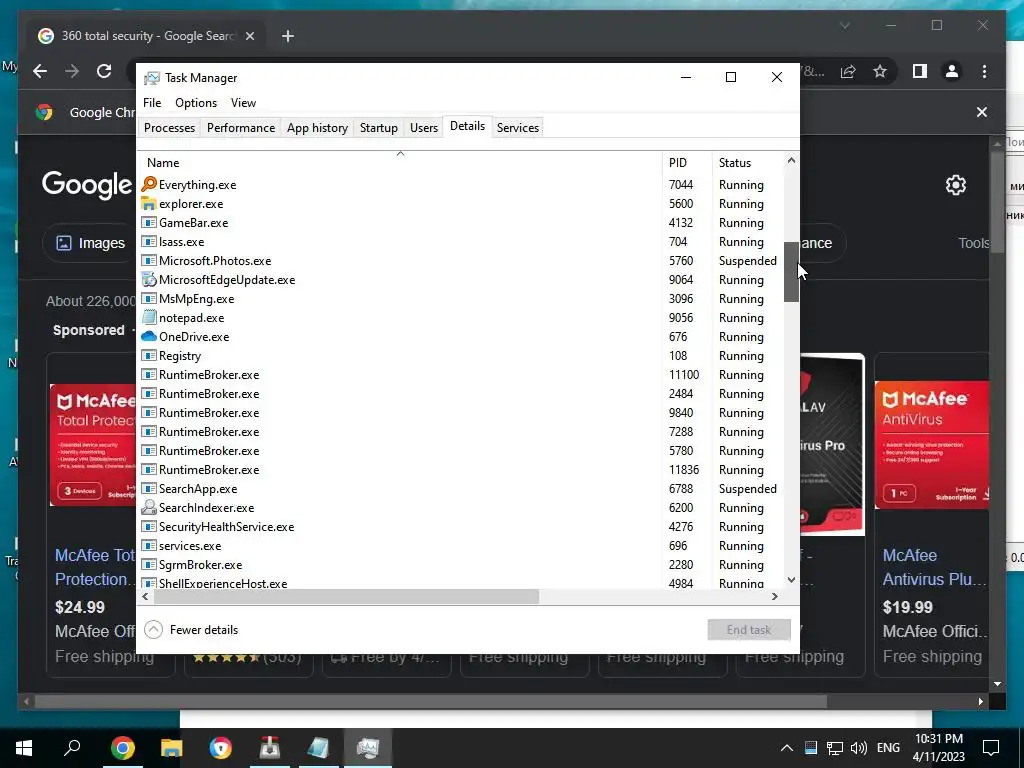Click the network tray icon
This screenshot has width=1024, height=768.
click(x=834, y=748)
